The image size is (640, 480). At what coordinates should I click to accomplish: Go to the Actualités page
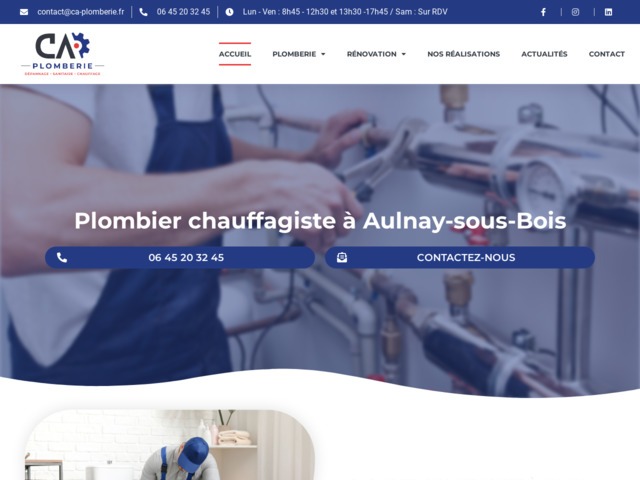point(544,54)
